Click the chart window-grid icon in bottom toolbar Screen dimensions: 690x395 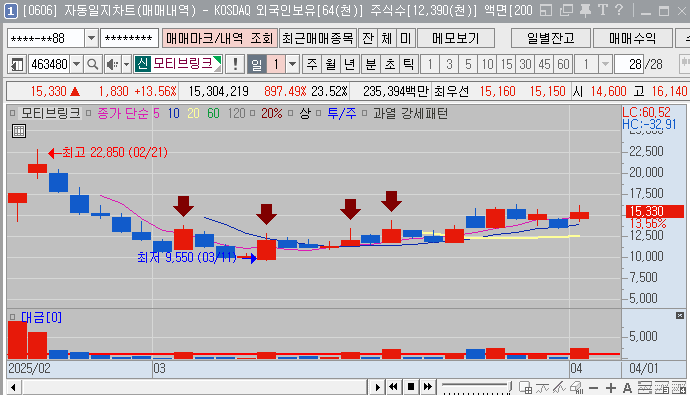click(525, 388)
